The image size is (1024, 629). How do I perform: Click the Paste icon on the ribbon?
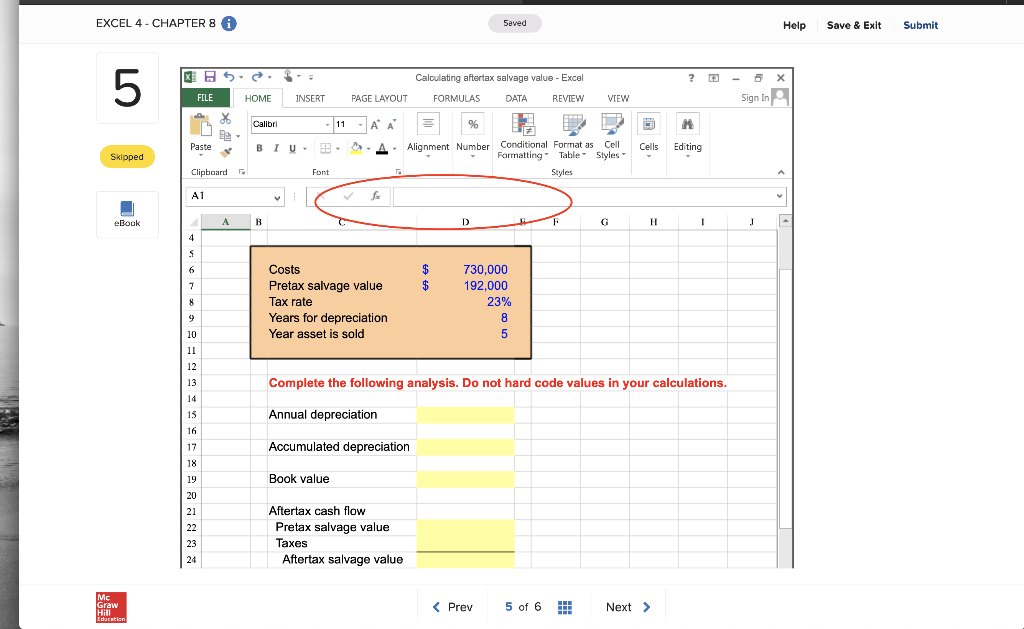point(200,125)
